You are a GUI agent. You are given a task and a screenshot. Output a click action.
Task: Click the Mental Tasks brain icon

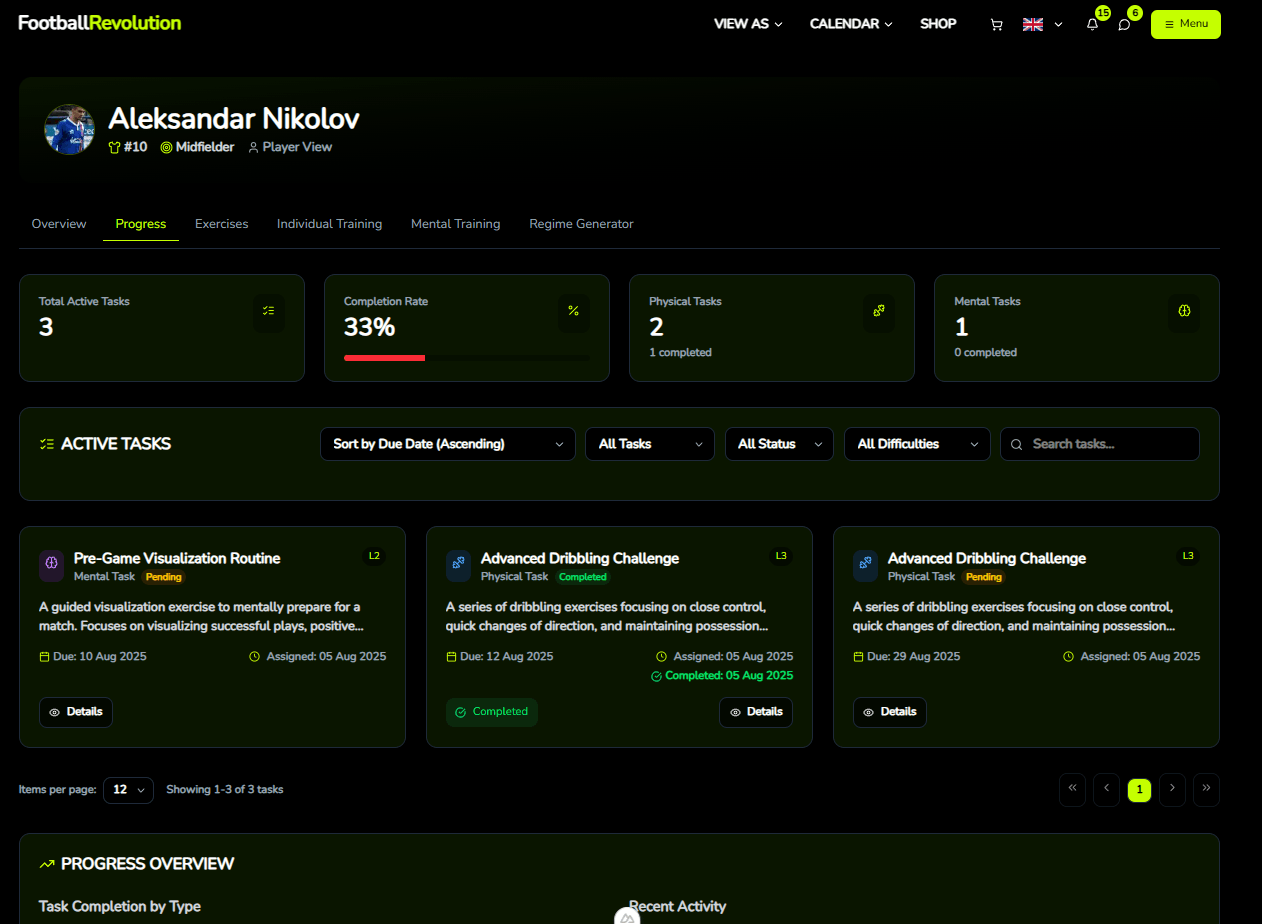click(1184, 311)
